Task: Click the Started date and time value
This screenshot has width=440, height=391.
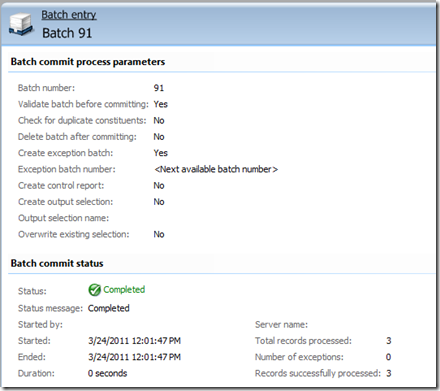Action: click(134, 341)
